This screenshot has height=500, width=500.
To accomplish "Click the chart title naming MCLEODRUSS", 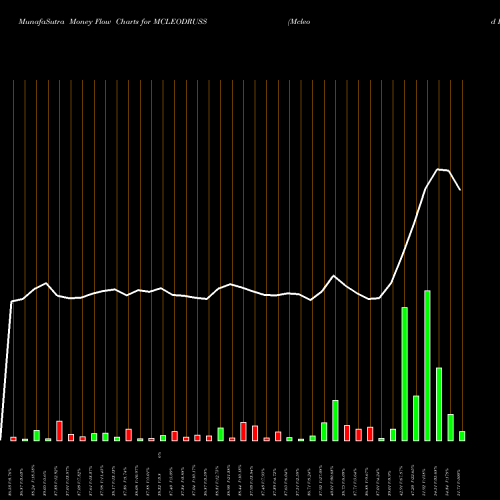I will [x=113, y=22].
